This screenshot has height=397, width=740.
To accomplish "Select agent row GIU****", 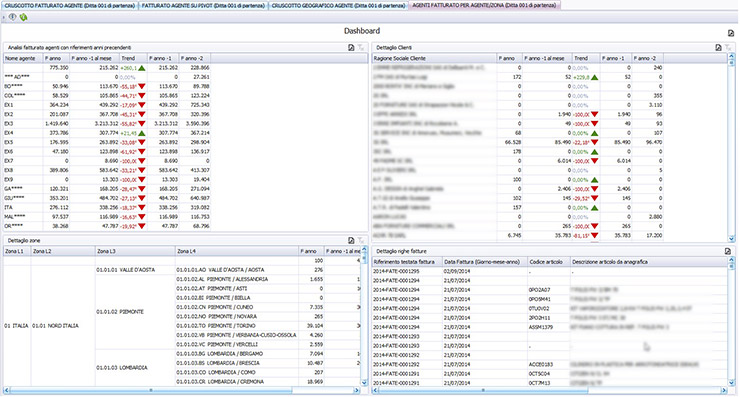I will pyautogui.click(x=107, y=198).
